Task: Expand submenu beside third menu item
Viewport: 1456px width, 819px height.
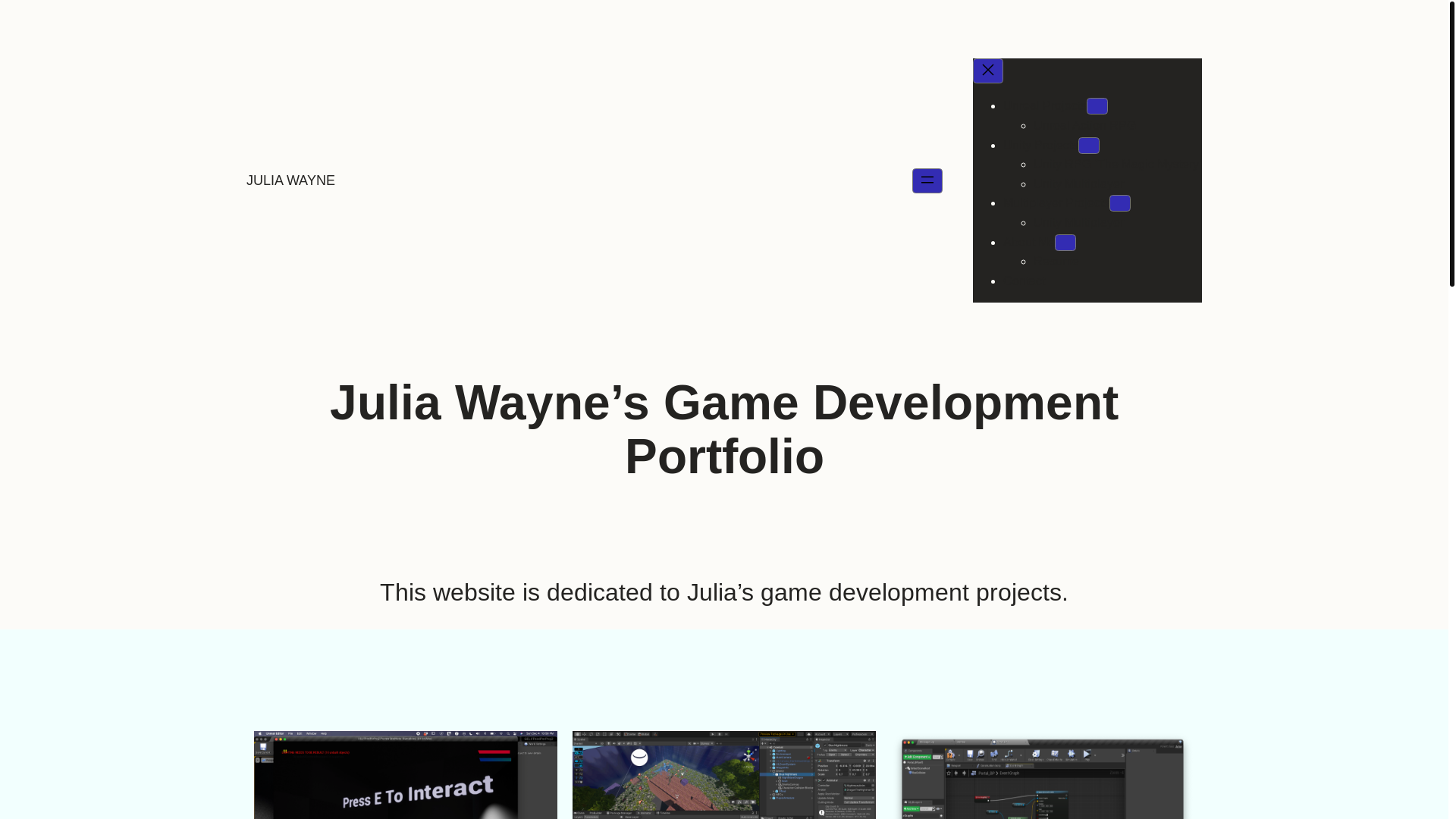Action: (x=1119, y=203)
